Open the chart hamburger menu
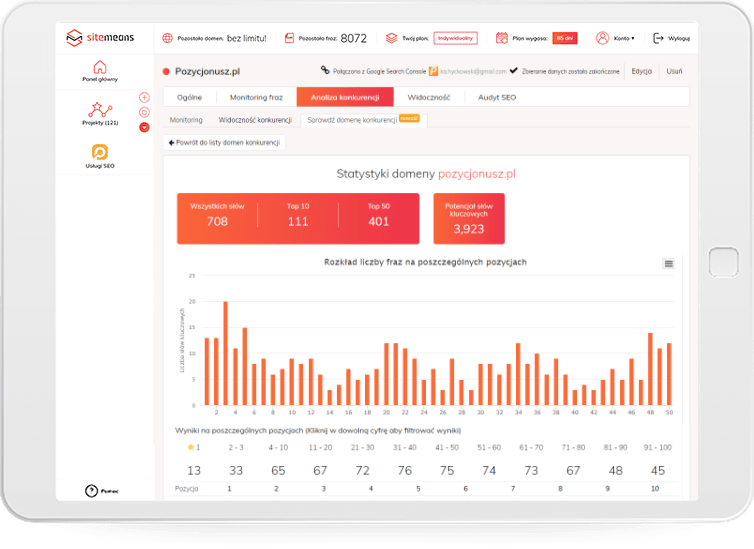The height and width of the screenshot is (549, 754). point(669,263)
